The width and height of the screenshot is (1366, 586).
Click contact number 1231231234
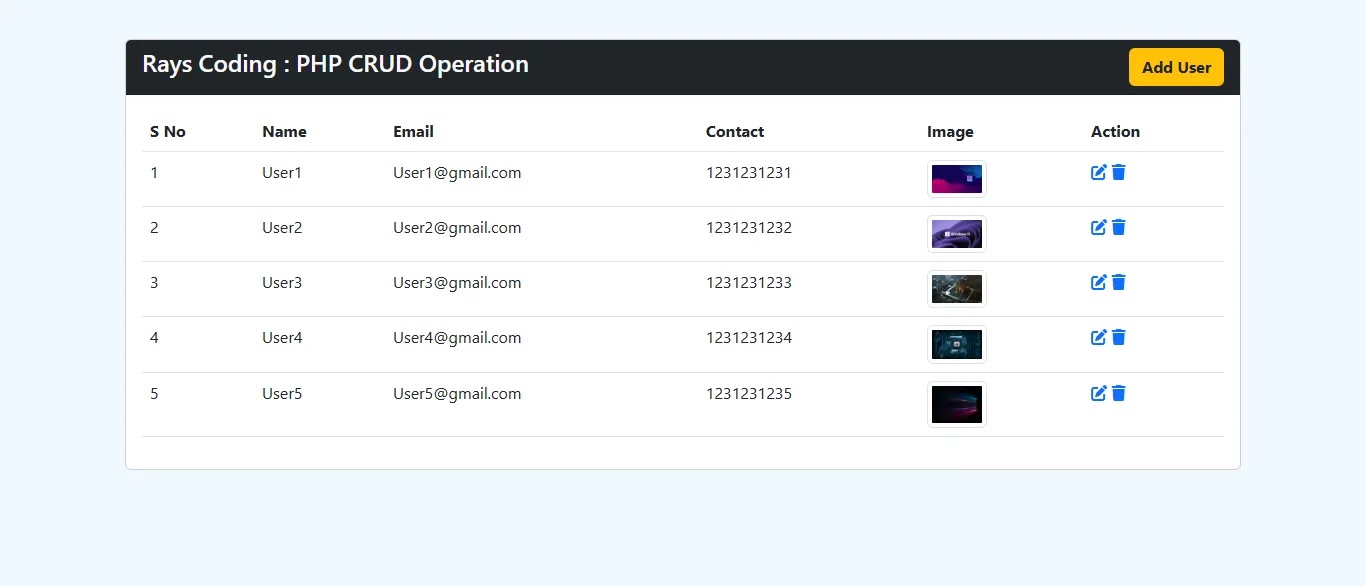(749, 337)
